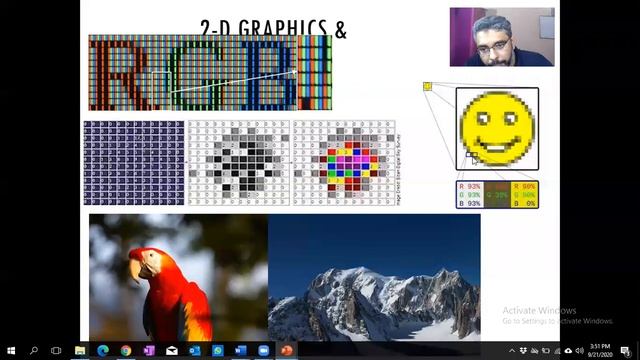This screenshot has height=360, width=640.
Task: Click the presenter webcam video thumbnail
Action: pos(502,37)
